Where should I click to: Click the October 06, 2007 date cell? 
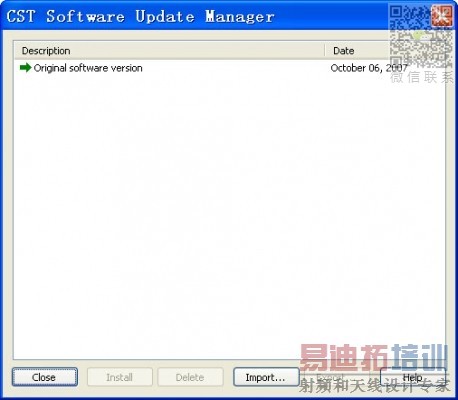pos(369,68)
